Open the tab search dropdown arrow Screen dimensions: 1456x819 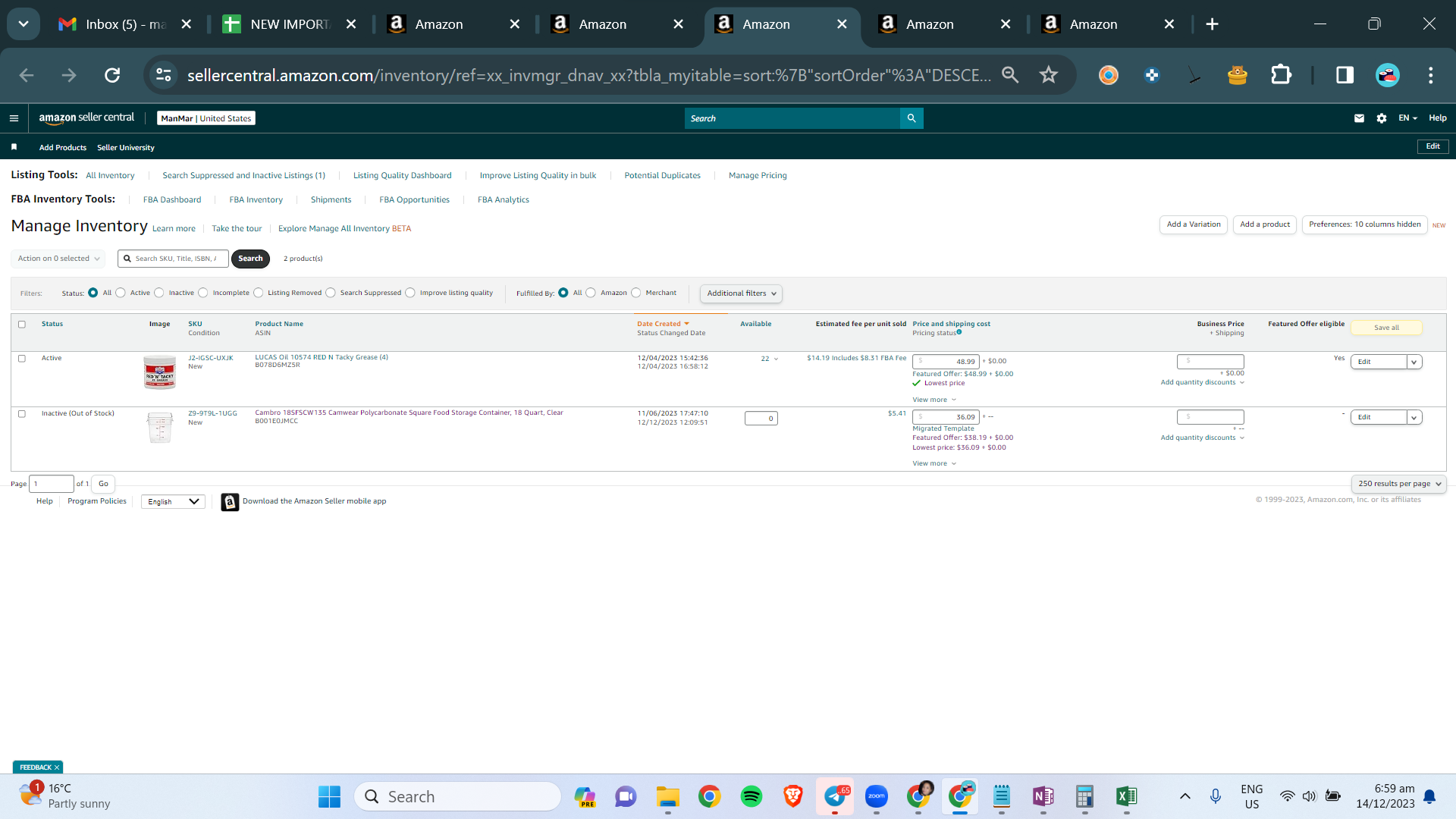24,24
